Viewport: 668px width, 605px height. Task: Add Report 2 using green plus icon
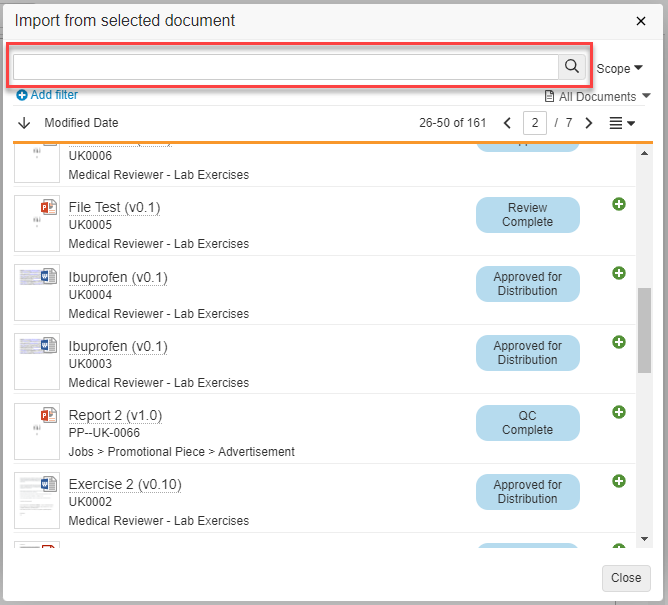(619, 412)
